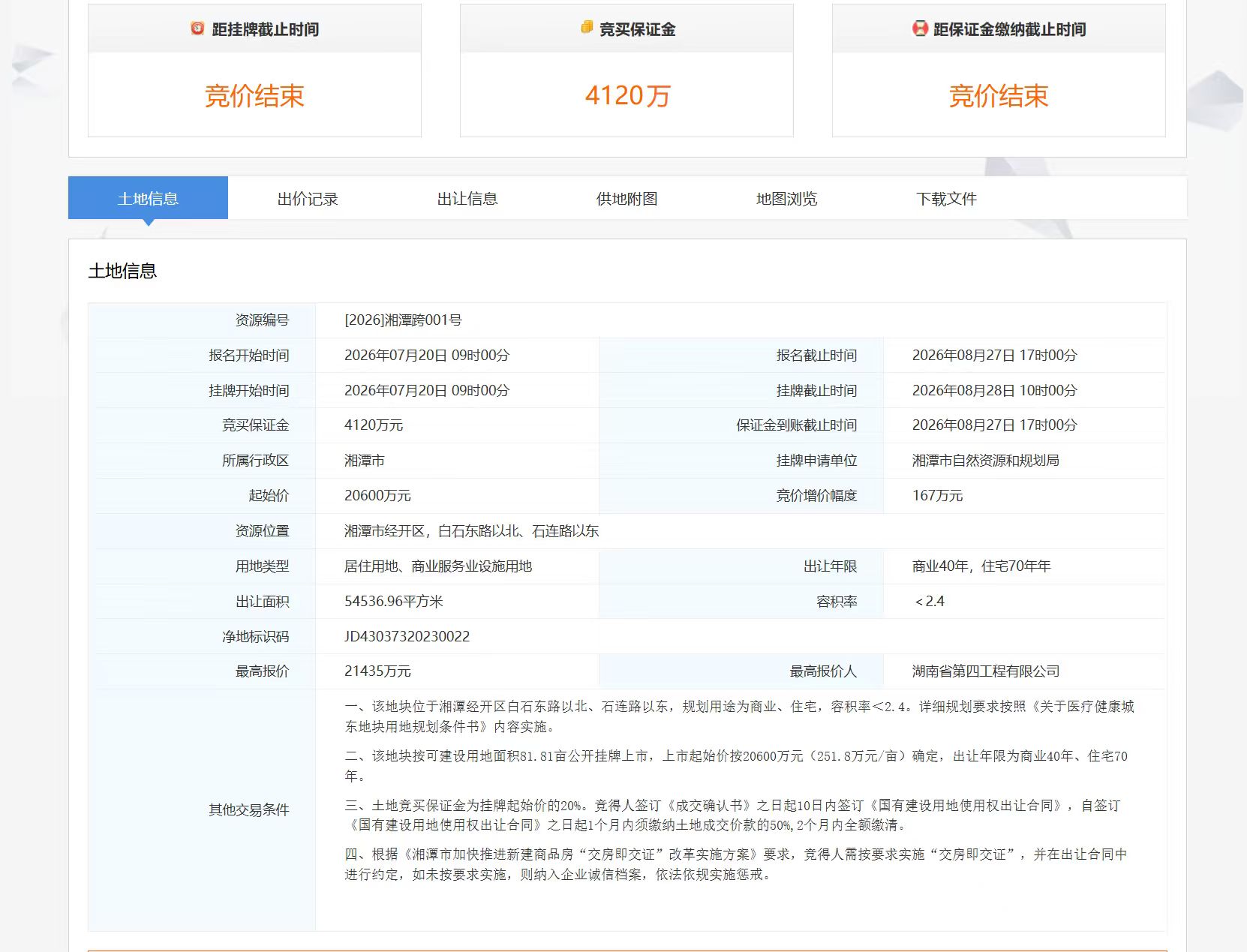Image resolution: width=1247 pixels, height=952 pixels.
Task: Open the 出让信息 tab
Action: 467,198
